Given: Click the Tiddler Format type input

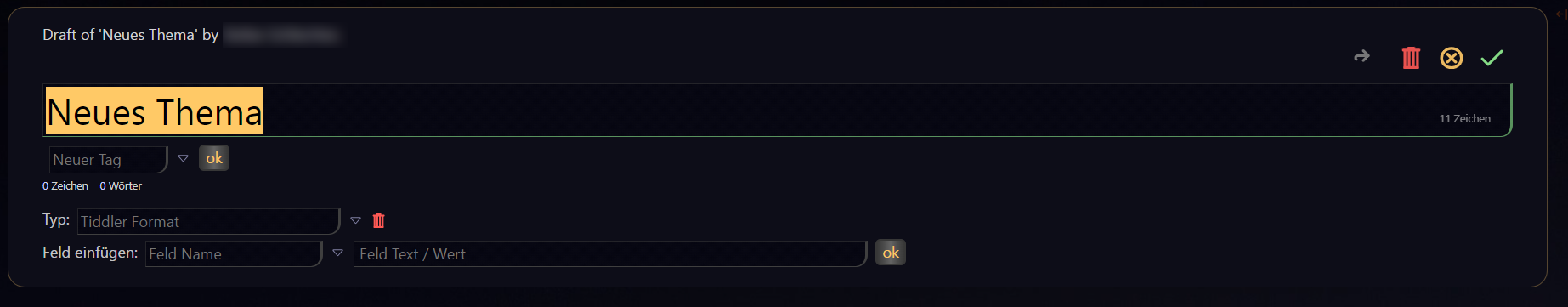Looking at the screenshot, I should click(208, 221).
